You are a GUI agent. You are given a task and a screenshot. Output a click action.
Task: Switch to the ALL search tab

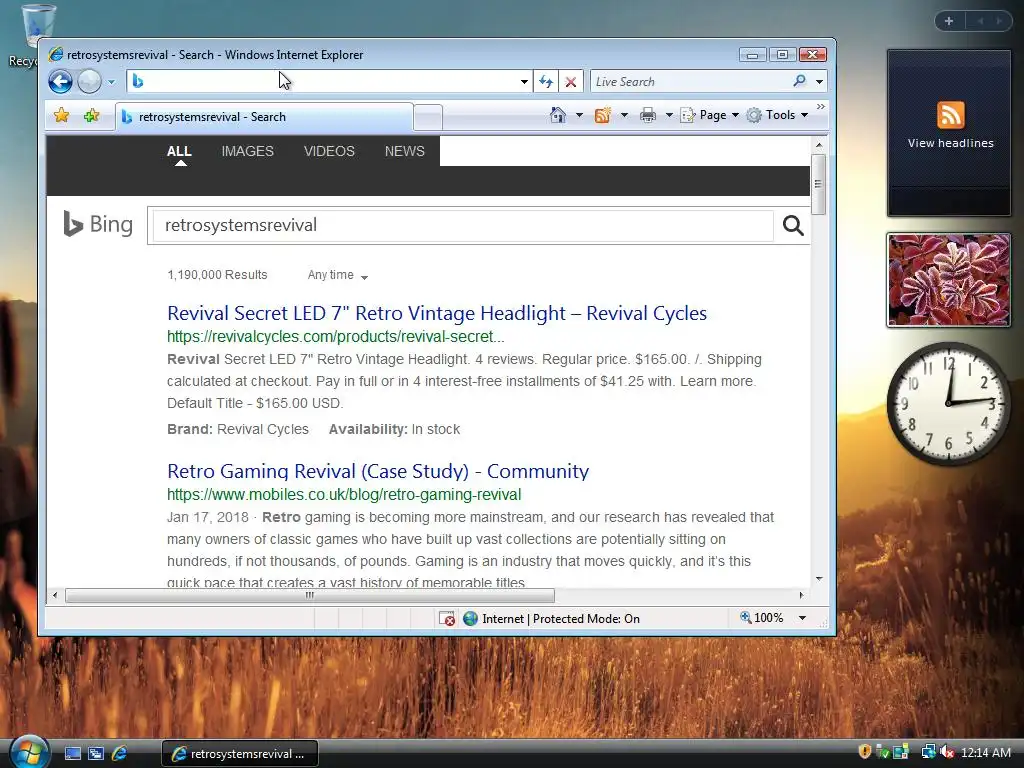[x=179, y=152]
